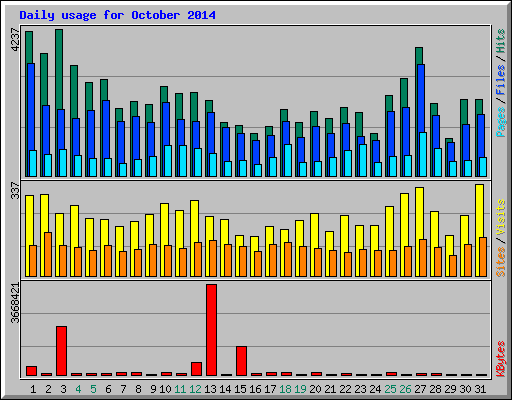Click weekend day 4 label
Viewport: 512px width, 400px height.
click(78, 389)
